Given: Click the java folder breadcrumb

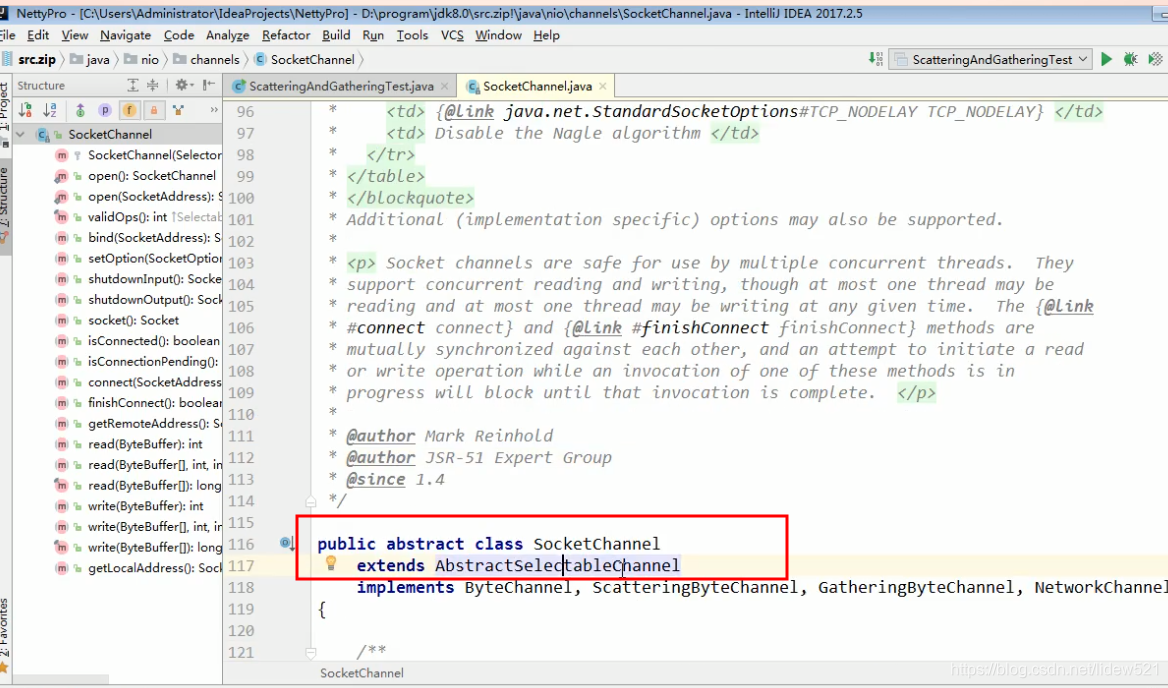Looking at the screenshot, I should (x=89, y=60).
